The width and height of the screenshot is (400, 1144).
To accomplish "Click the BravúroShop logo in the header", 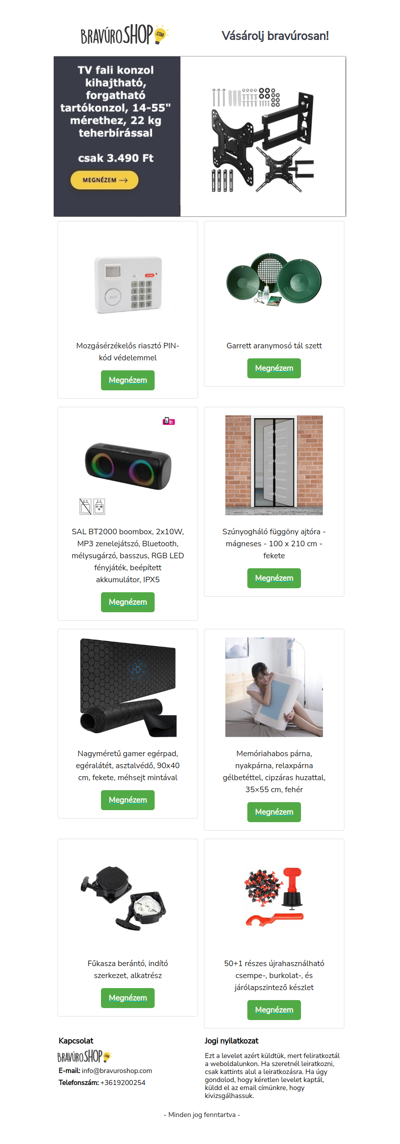I will pyautogui.click(x=125, y=34).
